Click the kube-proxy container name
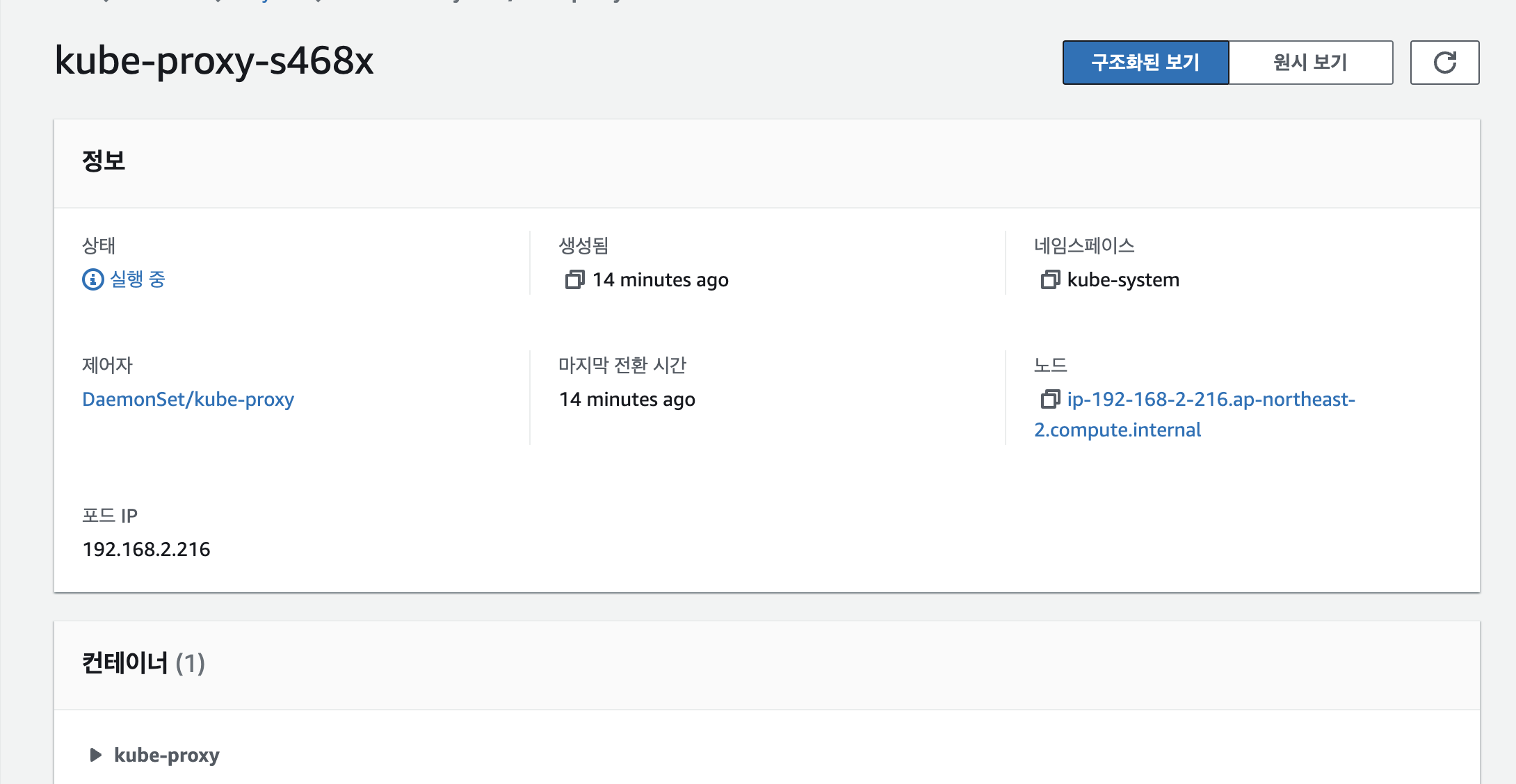This screenshot has height=784, width=1516. point(167,755)
